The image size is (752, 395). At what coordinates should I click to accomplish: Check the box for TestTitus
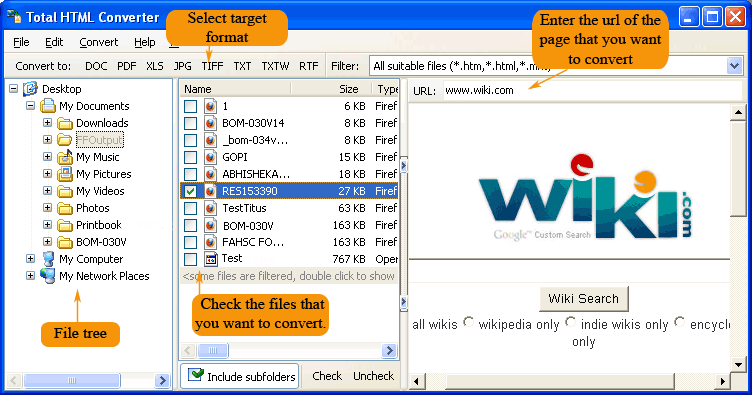tap(190, 209)
